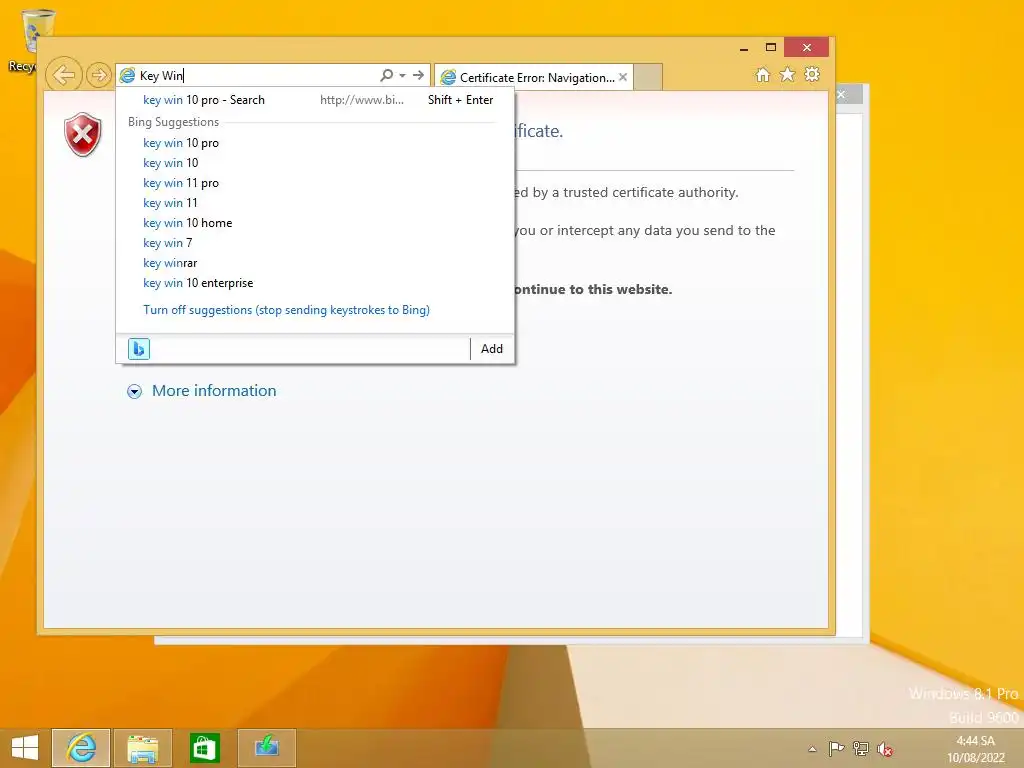Select the Certificate Error: Navigation tab
The image size is (1024, 768).
point(534,77)
